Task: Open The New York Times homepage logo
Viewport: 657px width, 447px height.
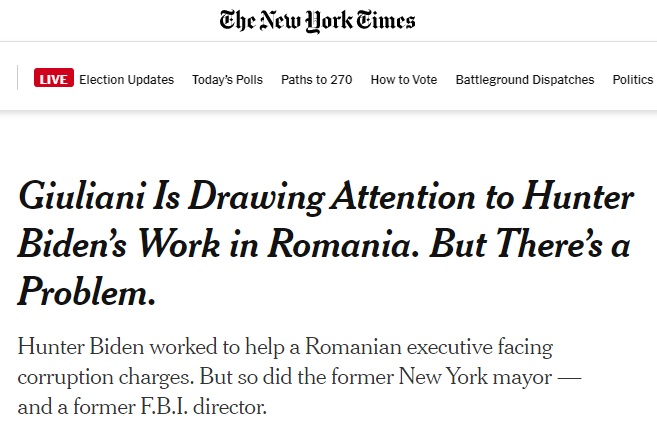Action: coord(317,21)
